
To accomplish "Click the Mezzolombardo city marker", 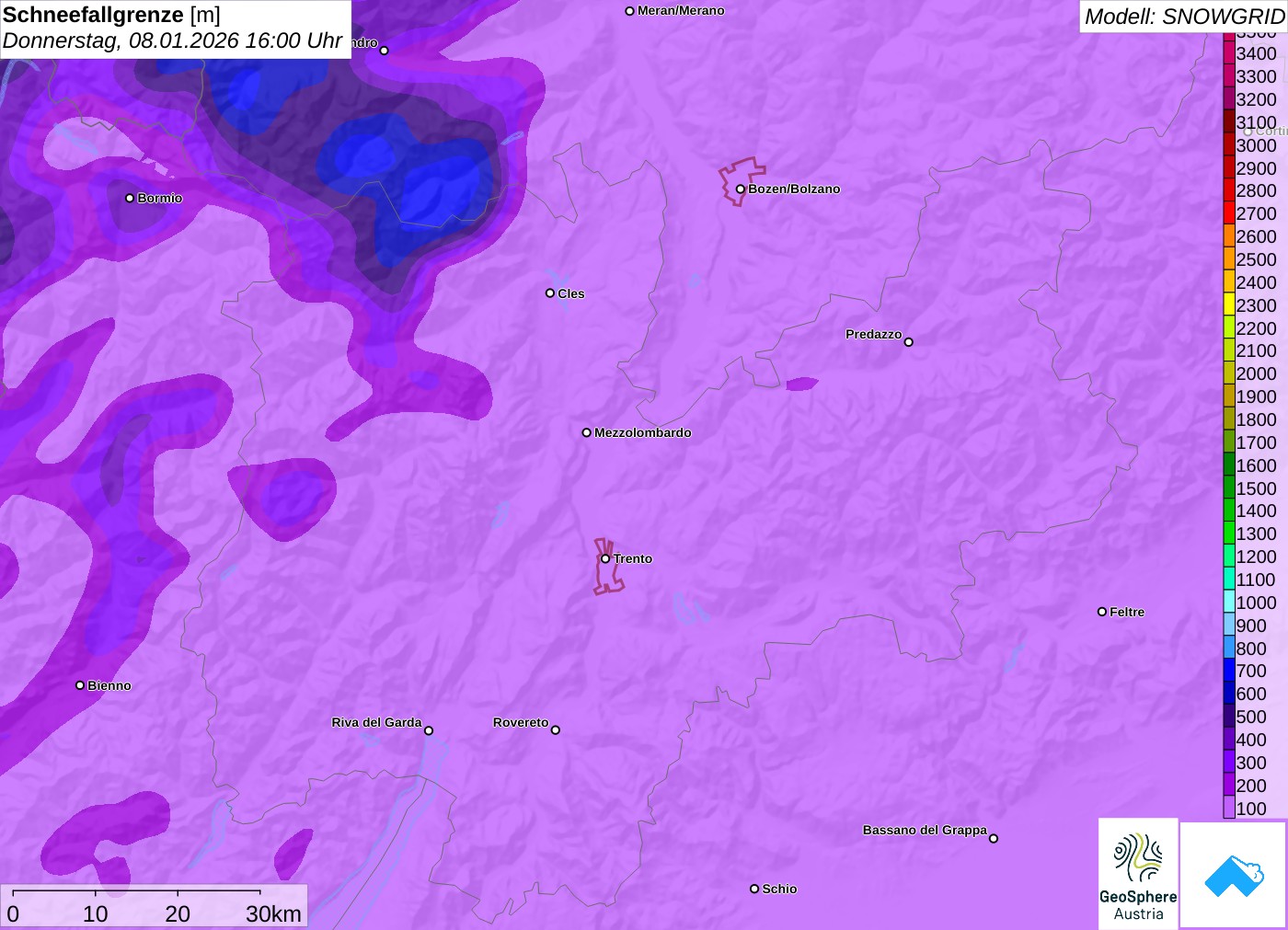I will pyautogui.click(x=587, y=432).
